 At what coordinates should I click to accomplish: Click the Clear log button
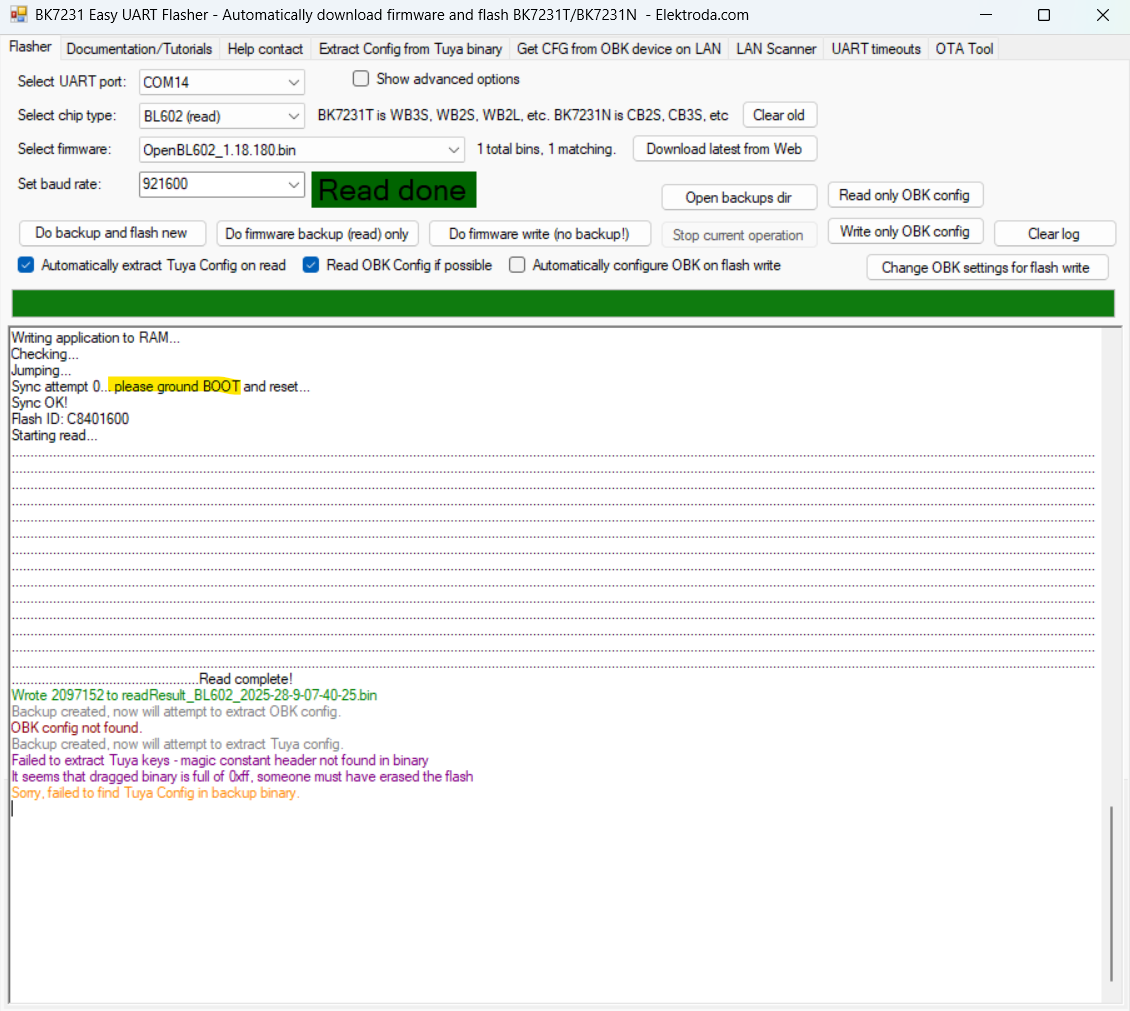tap(1054, 233)
